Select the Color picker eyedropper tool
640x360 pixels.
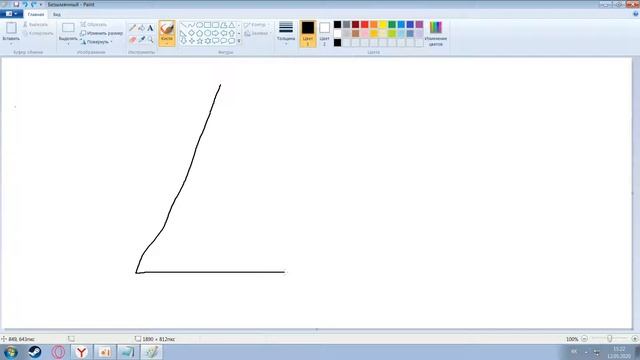pos(141,40)
